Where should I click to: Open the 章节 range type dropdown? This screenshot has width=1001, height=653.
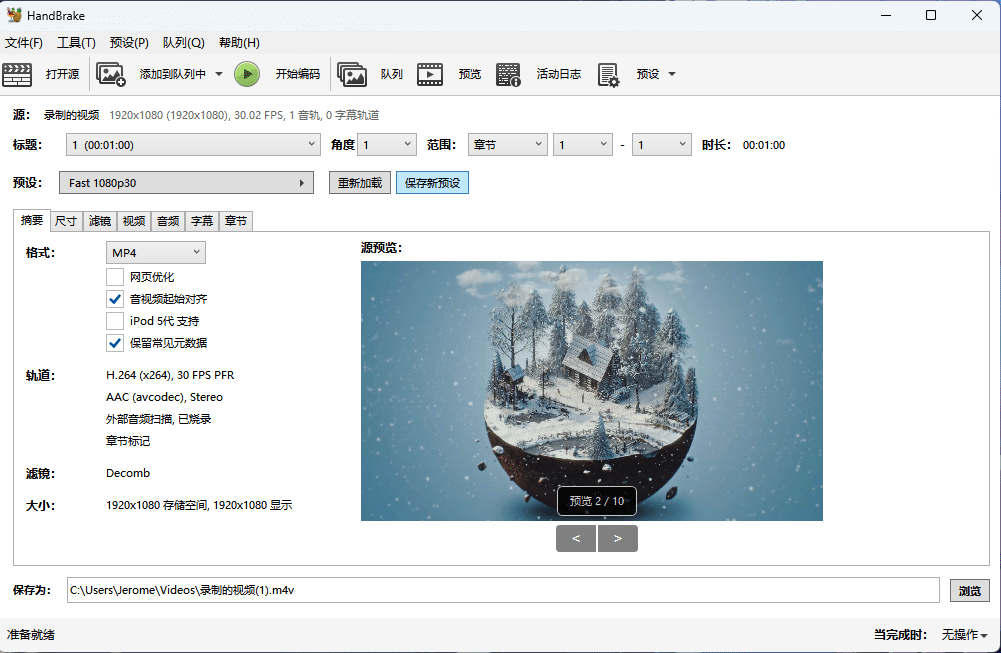click(x=507, y=145)
